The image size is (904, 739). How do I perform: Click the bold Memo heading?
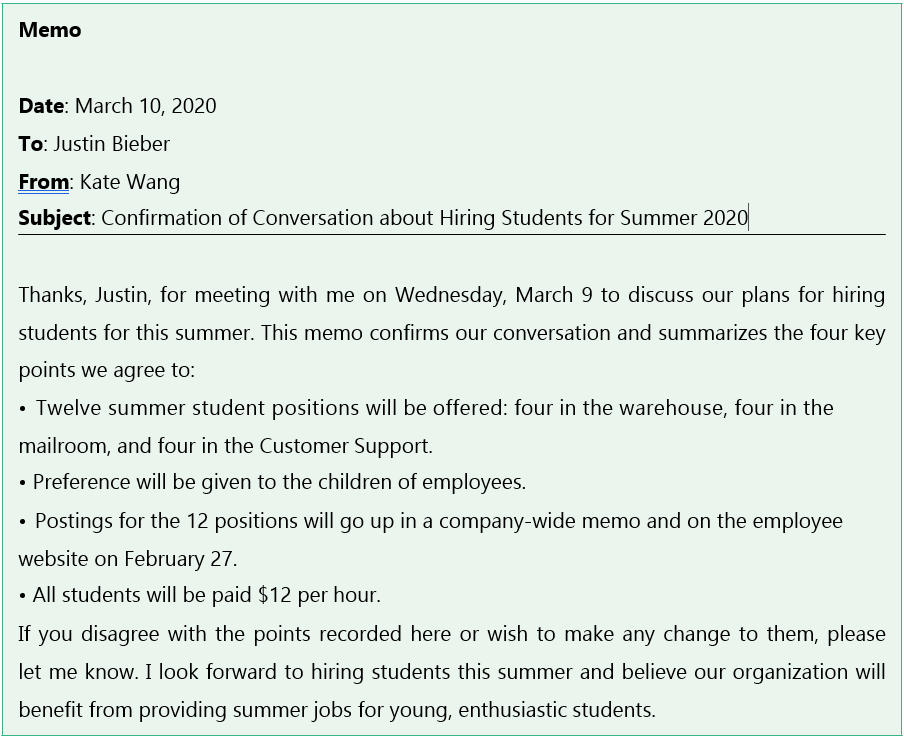[50, 30]
